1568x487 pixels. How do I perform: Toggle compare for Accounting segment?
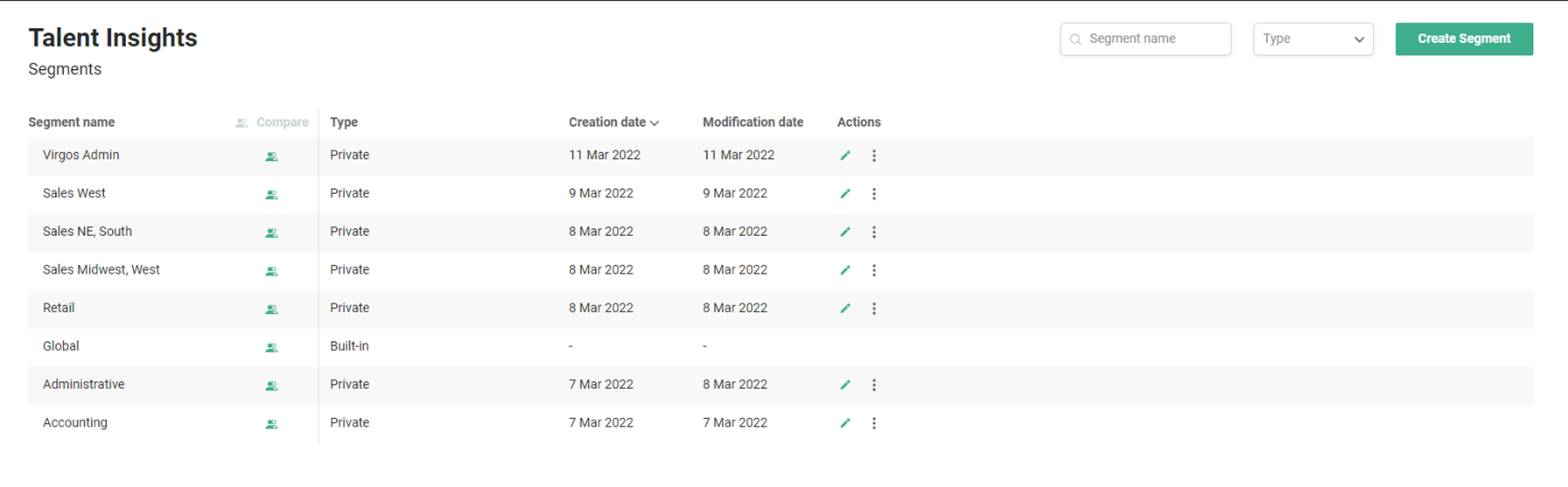pyautogui.click(x=271, y=424)
